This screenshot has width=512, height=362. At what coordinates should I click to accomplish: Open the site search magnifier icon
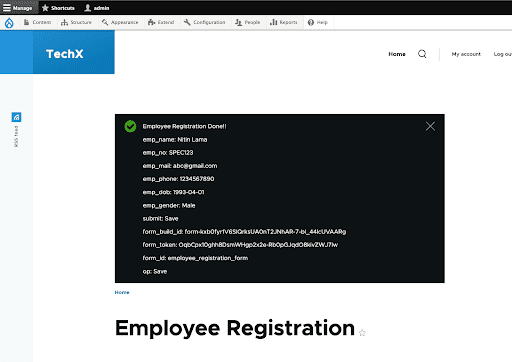[x=422, y=54]
